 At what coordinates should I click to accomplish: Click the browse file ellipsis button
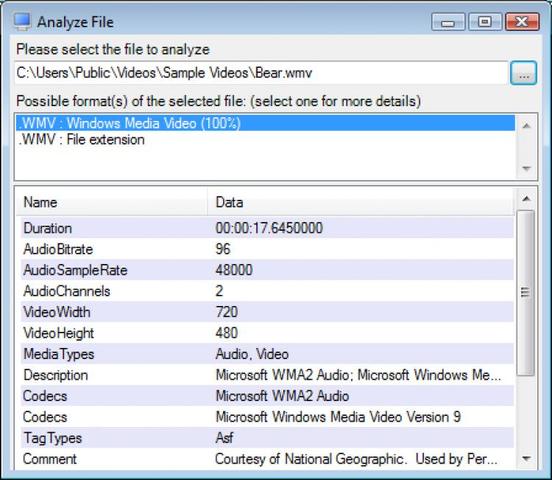pyautogui.click(x=523, y=73)
